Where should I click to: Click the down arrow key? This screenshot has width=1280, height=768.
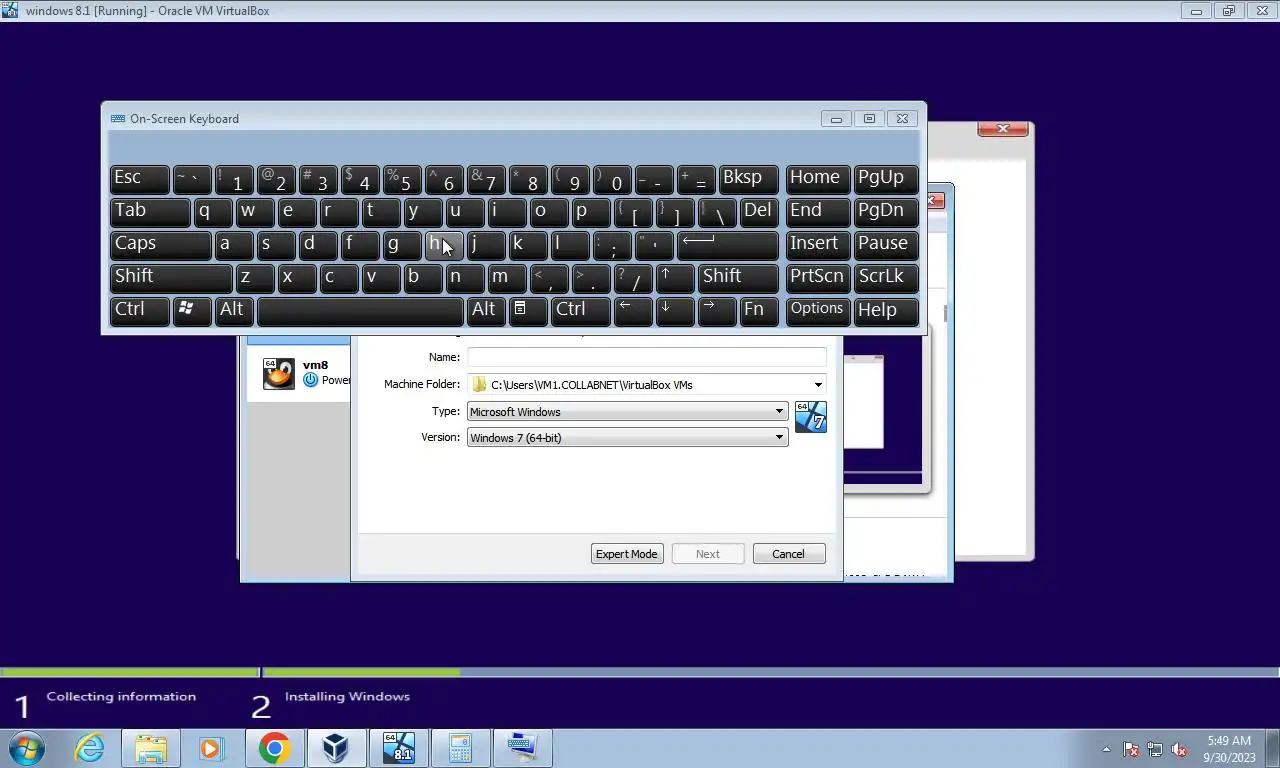[675, 311]
